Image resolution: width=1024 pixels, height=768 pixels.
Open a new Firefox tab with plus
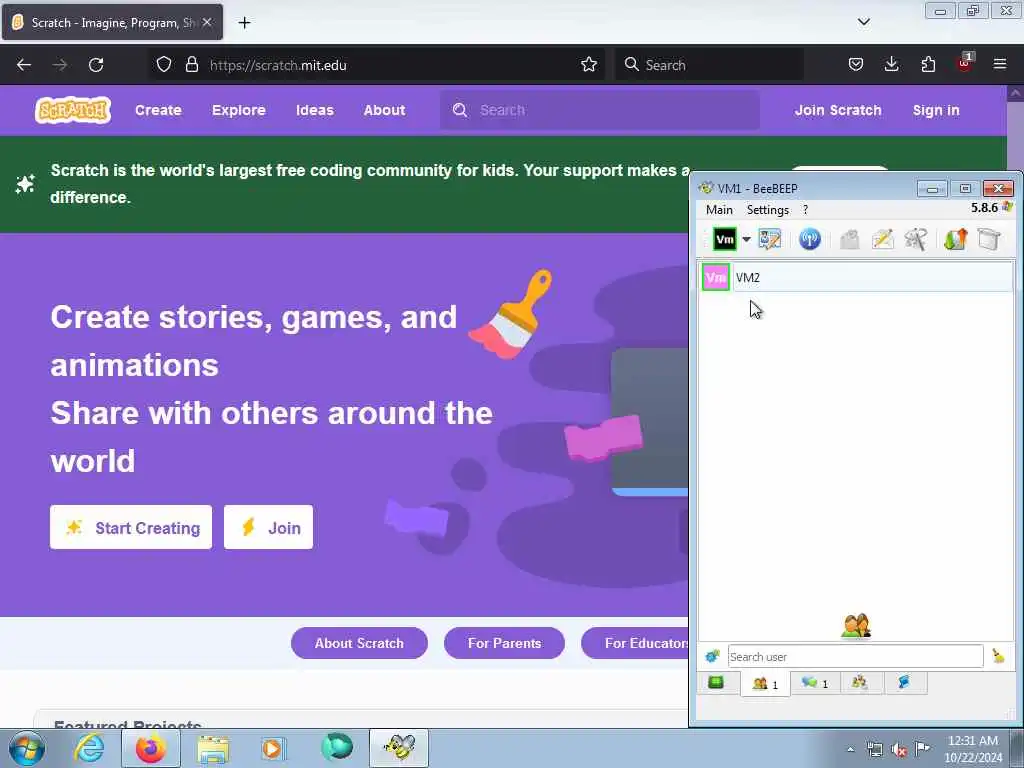point(244,23)
